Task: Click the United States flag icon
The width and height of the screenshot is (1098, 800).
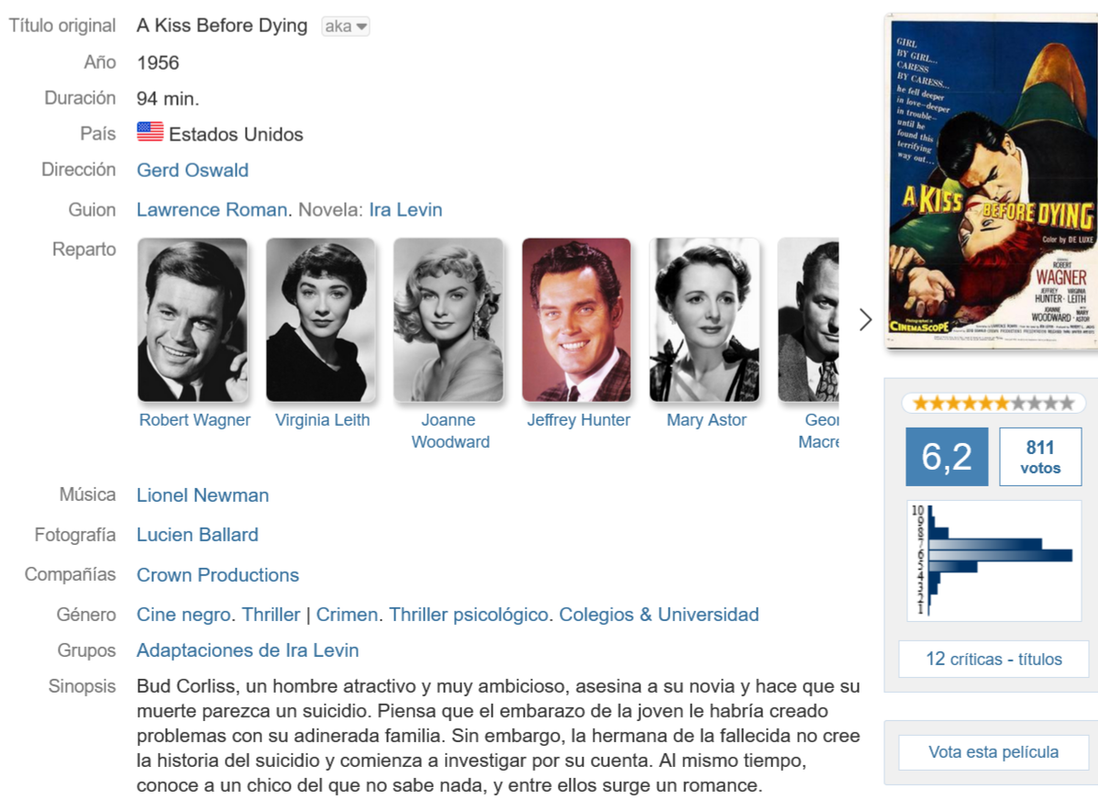Action: pos(150,132)
